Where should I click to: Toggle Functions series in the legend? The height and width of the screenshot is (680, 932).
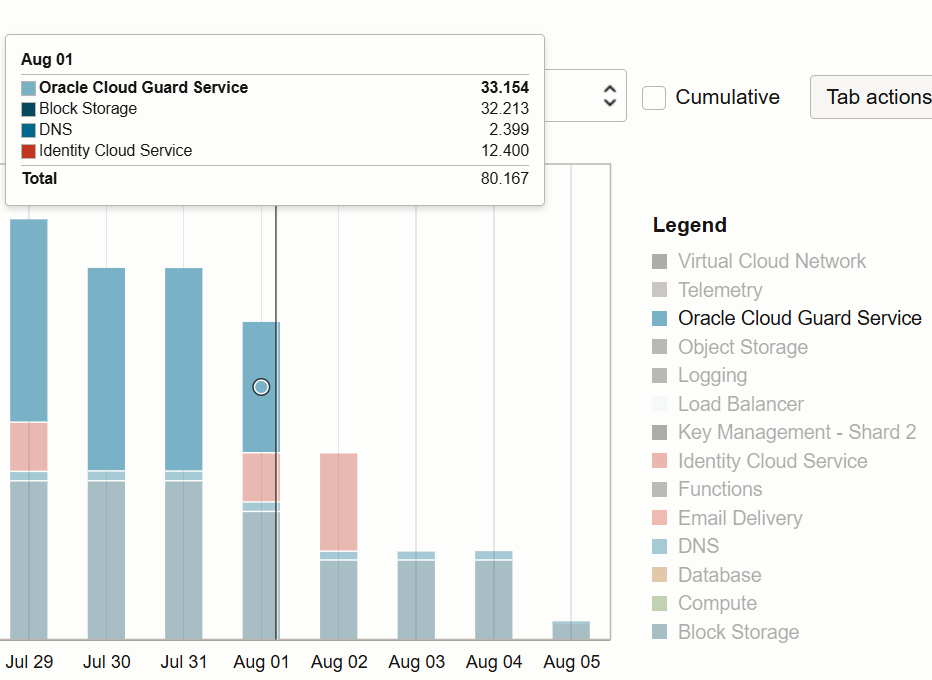[x=707, y=489]
